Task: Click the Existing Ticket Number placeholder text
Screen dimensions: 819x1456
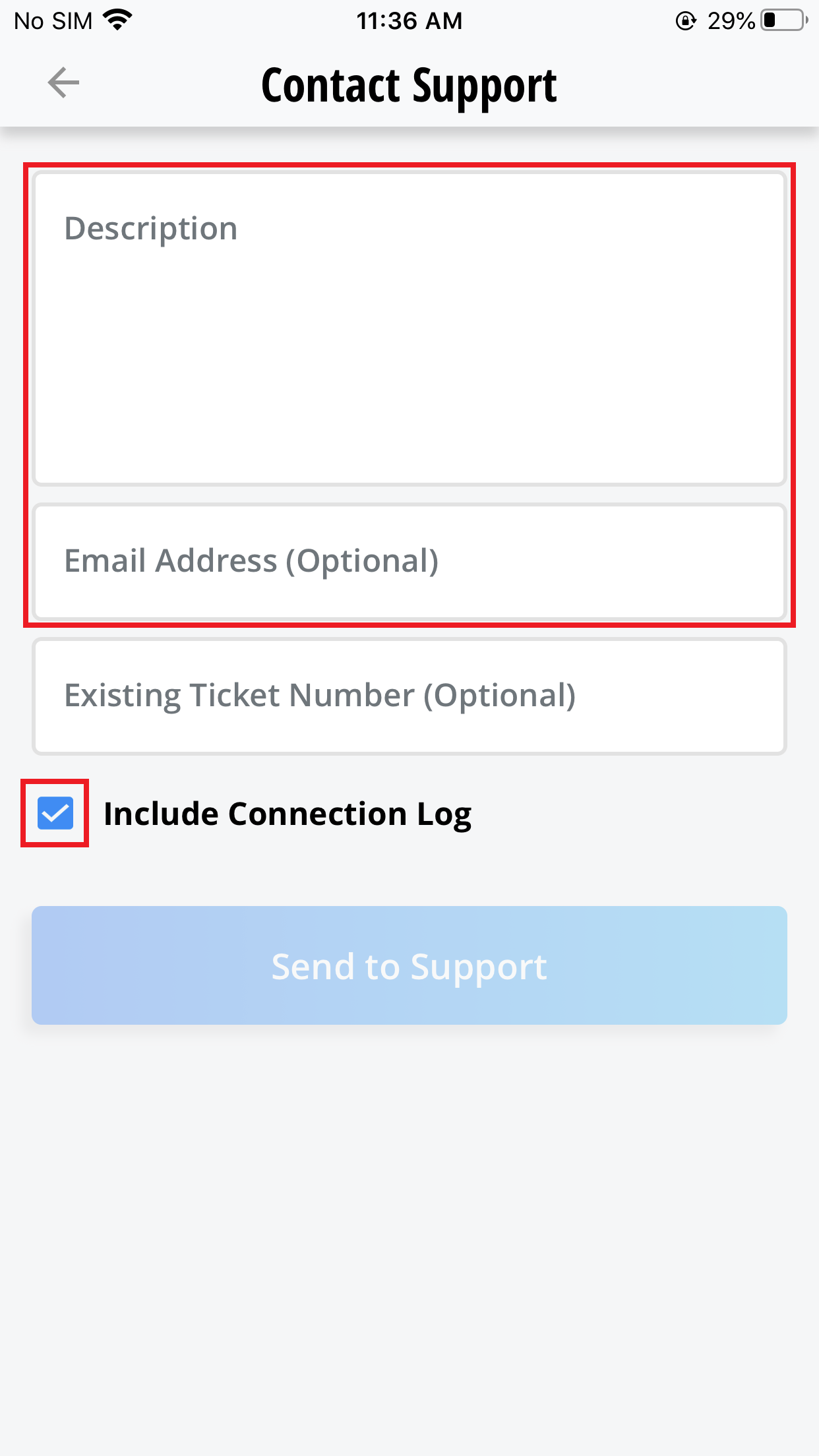Action: 320,696
